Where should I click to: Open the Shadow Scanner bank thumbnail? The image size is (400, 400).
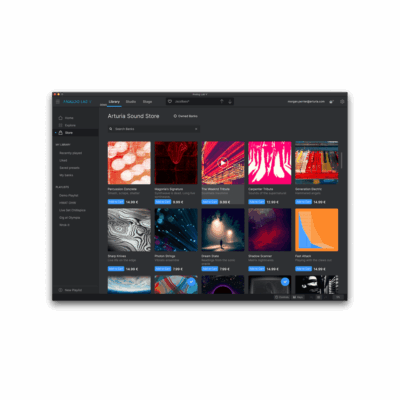[x=270, y=230]
